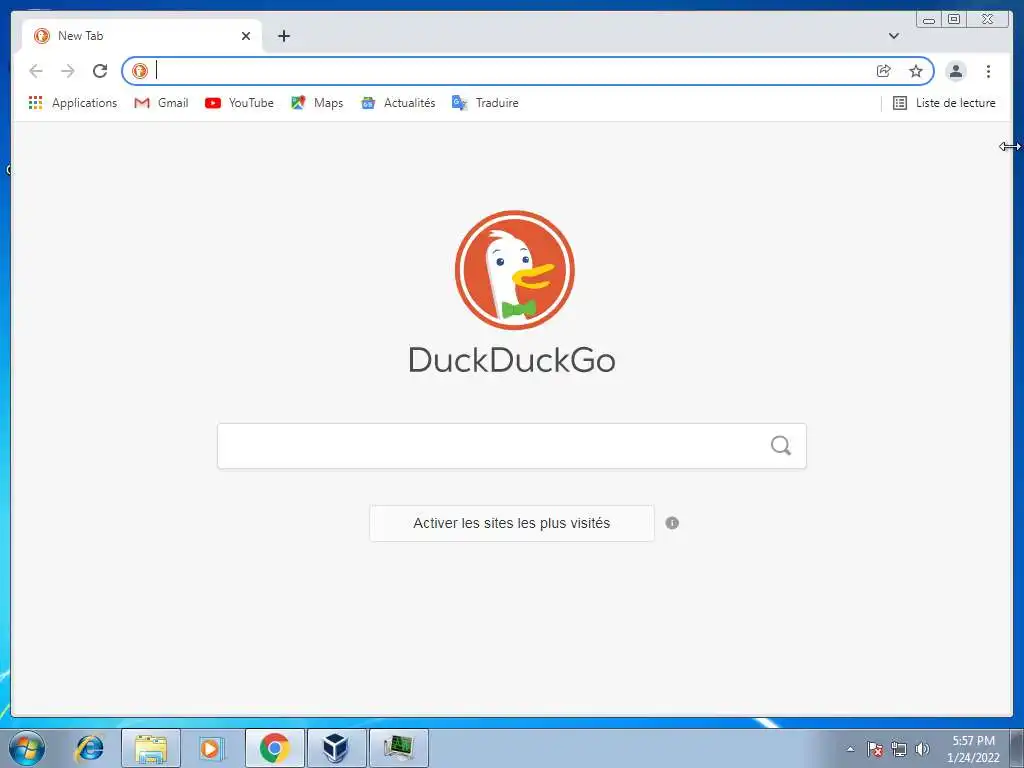Viewport: 1024px width, 768px height.
Task: Click the info icon beside Activer button
Action: tap(672, 523)
